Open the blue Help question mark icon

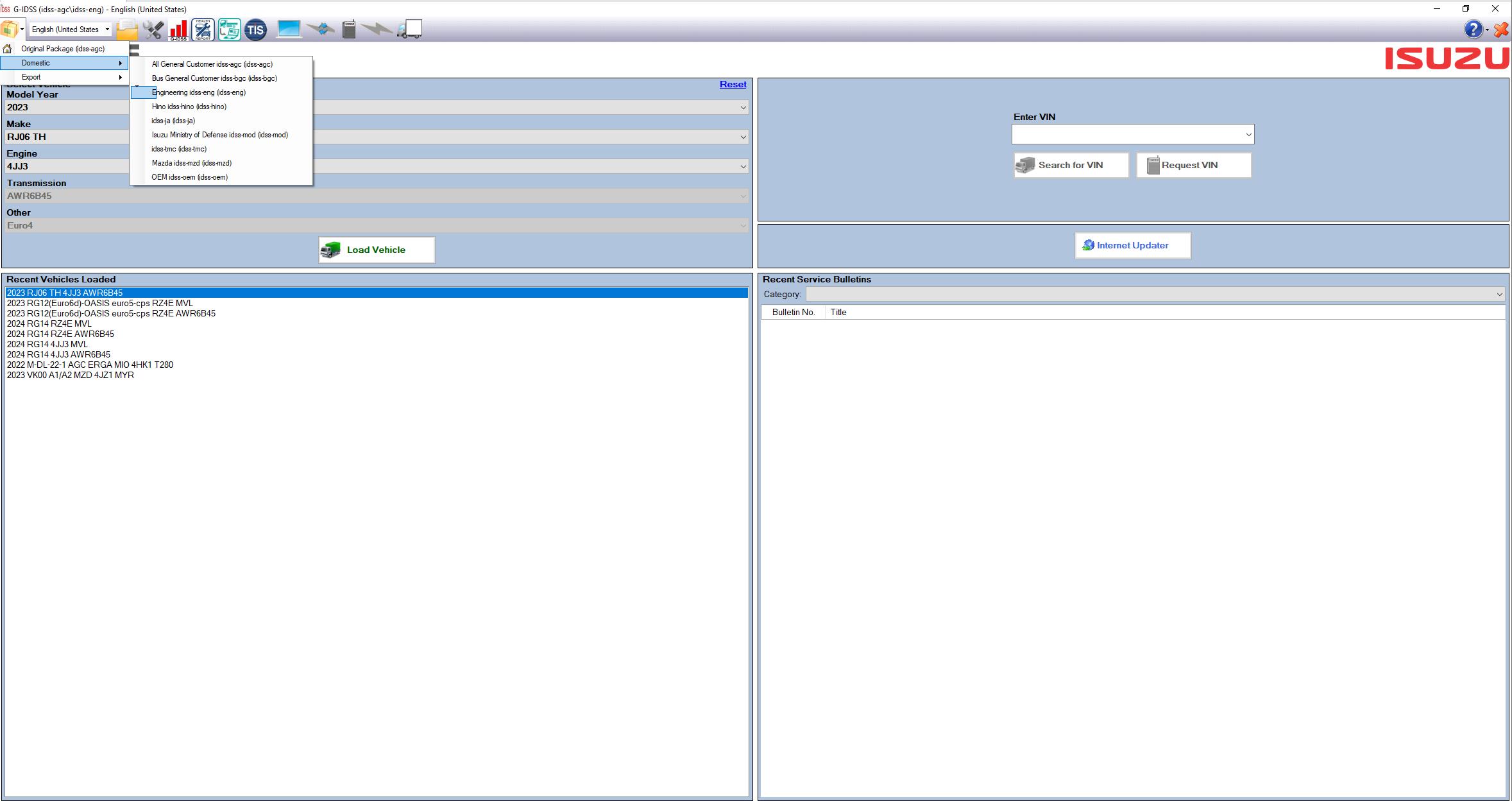point(1472,30)
